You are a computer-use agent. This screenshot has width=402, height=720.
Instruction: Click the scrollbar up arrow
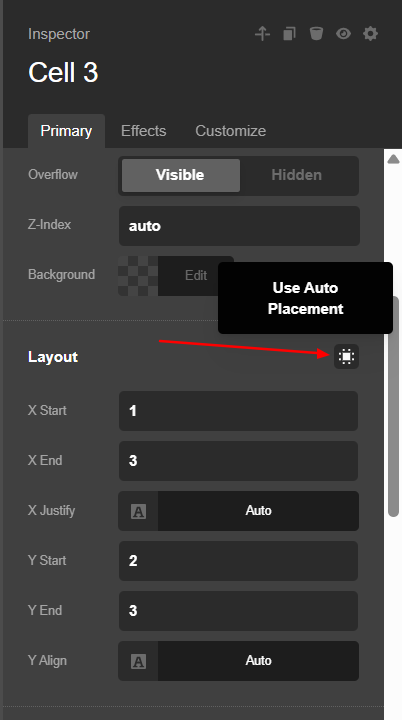point(393,159)
